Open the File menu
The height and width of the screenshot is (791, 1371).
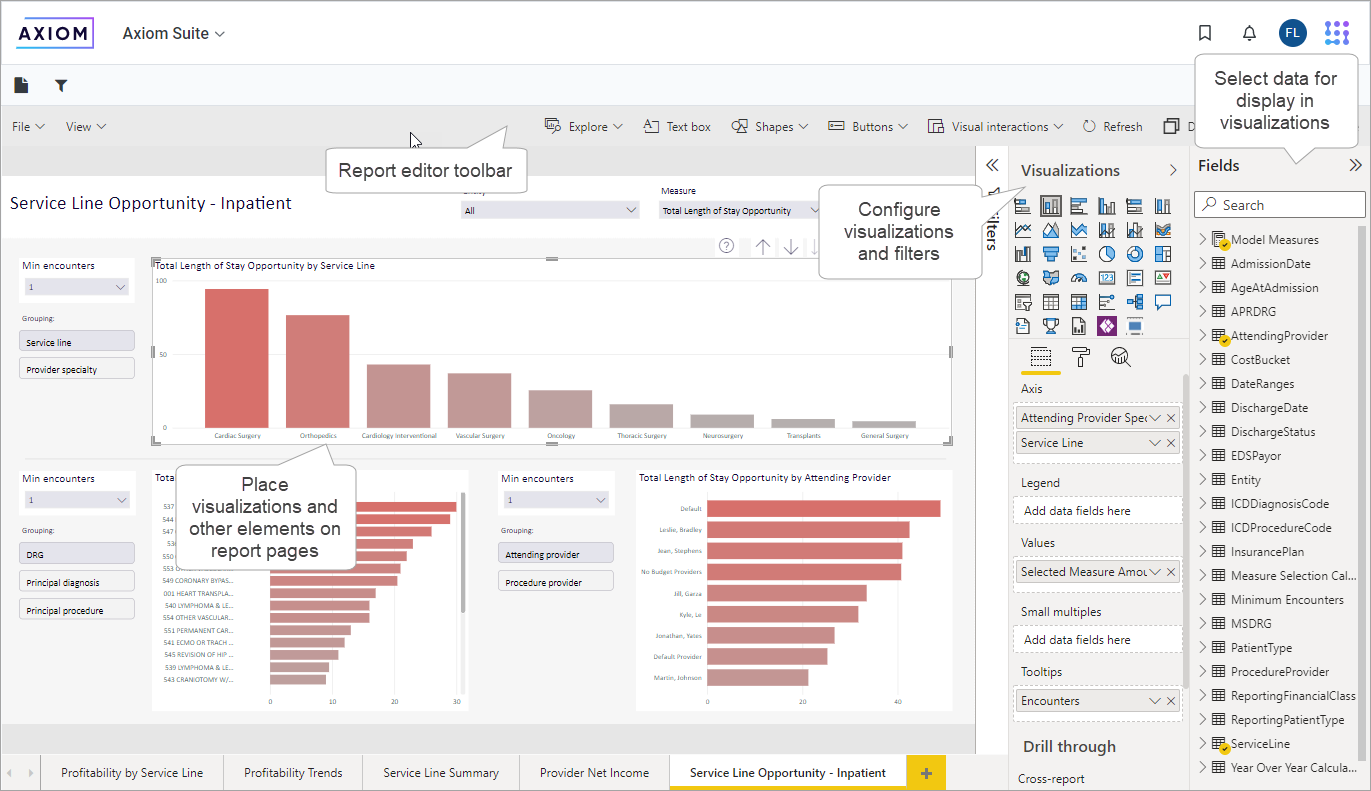28,127
